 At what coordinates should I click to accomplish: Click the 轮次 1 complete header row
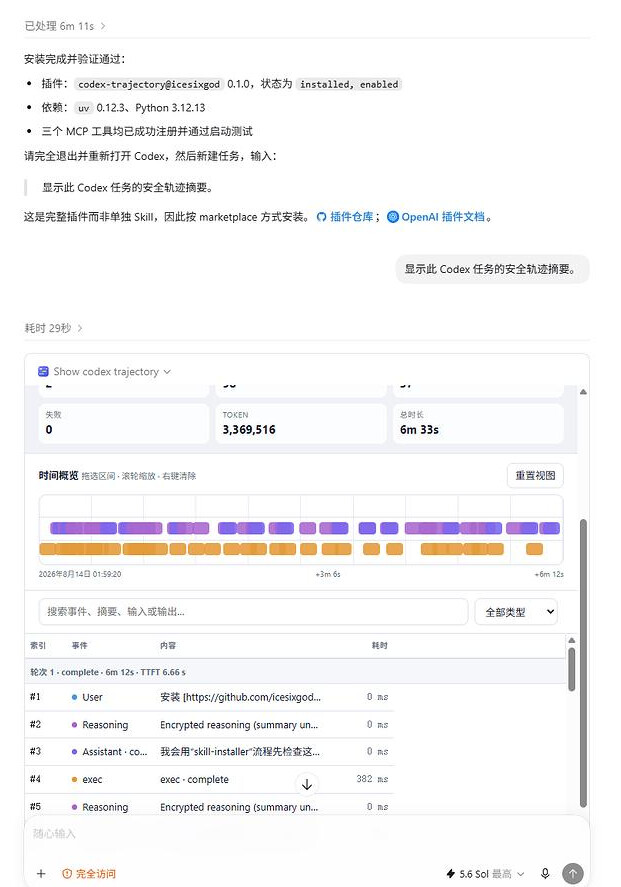(x=296, y=672)
